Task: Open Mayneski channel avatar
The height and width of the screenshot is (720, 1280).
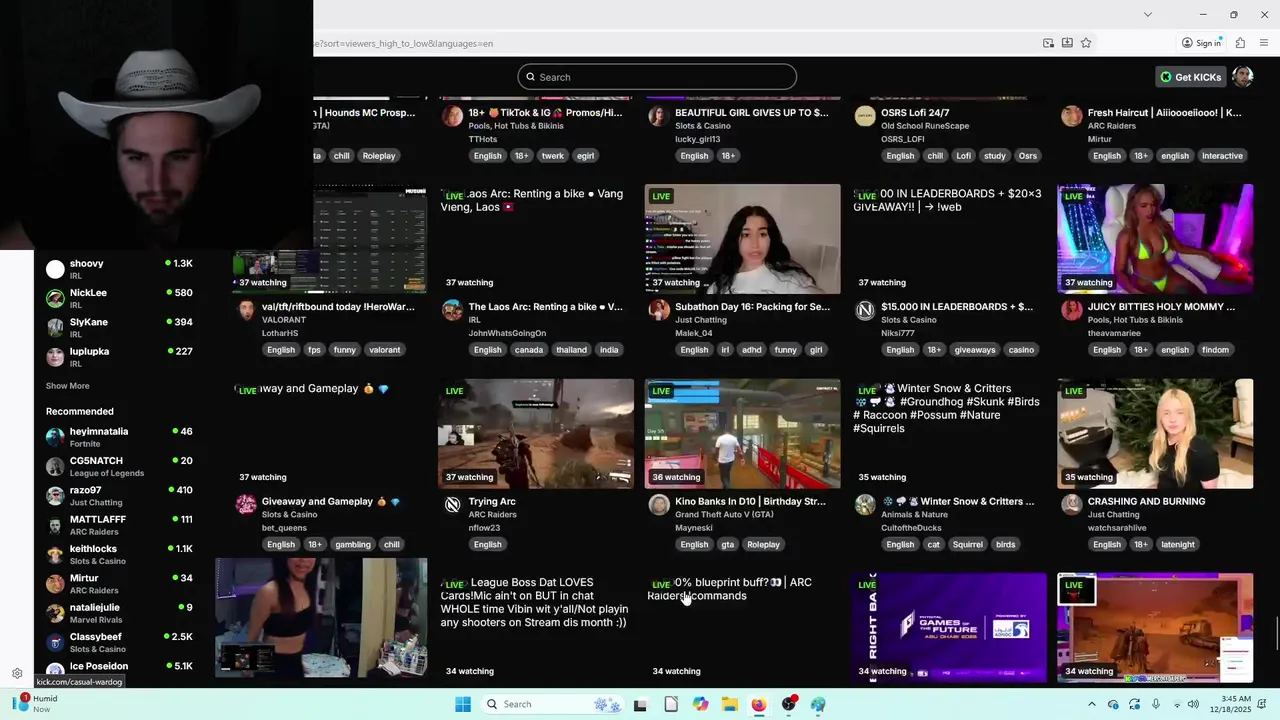Action: [659, 504]
